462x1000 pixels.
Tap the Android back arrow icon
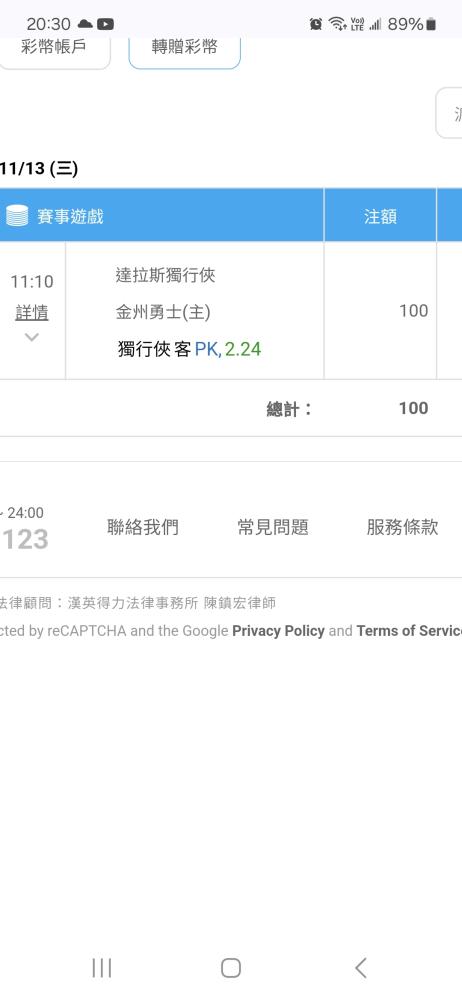[361, 967]
